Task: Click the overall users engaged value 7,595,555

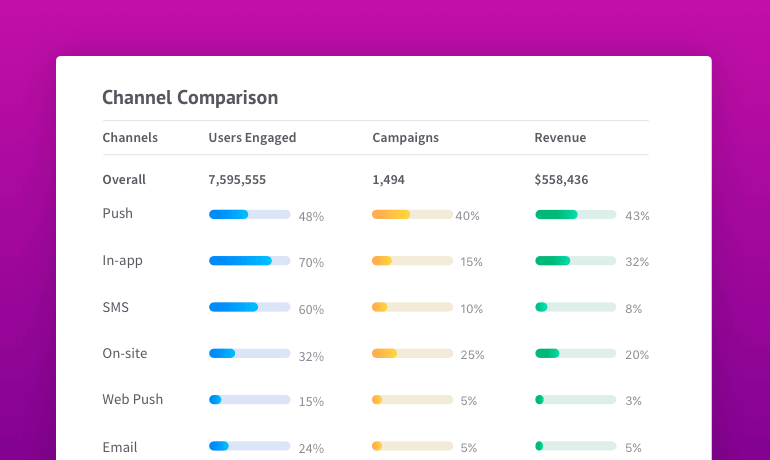Action: [x=237, y=180]
